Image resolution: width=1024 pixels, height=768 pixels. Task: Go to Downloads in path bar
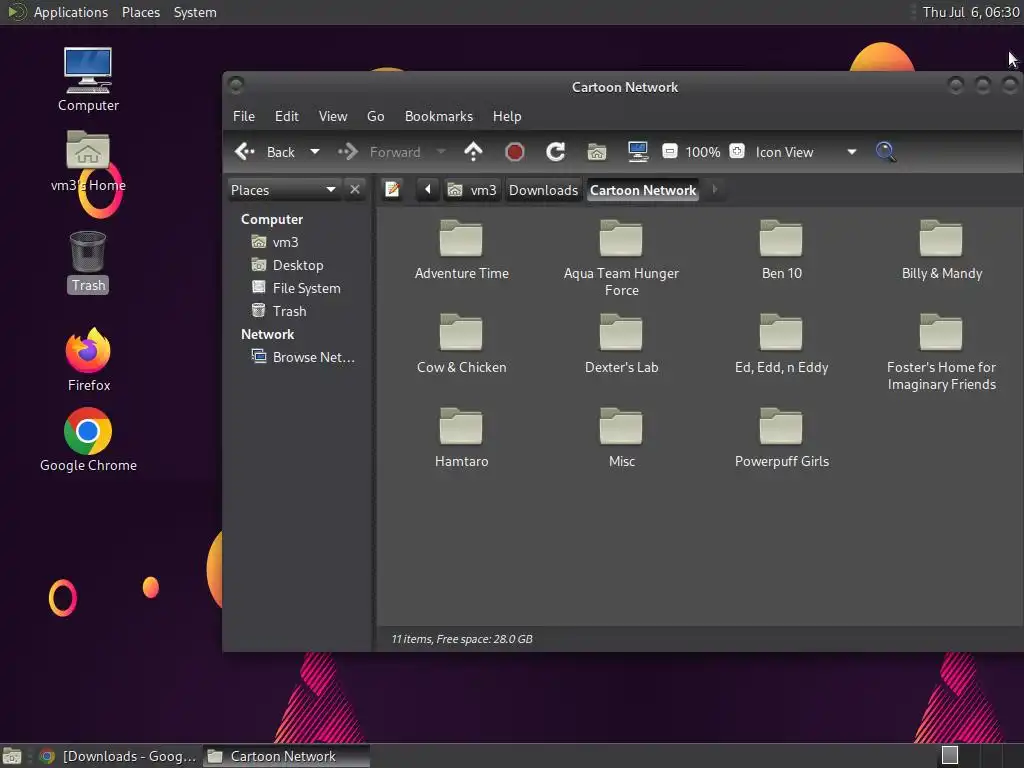click(543, 190)
